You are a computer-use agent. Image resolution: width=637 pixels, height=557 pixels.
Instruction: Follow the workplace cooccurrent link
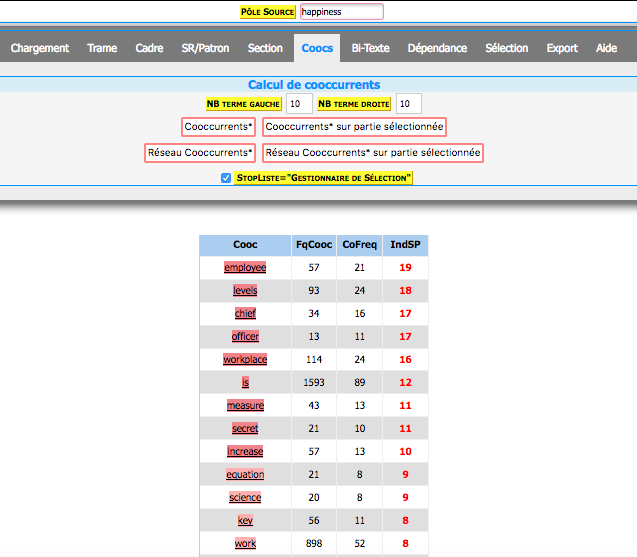[245, 359]
